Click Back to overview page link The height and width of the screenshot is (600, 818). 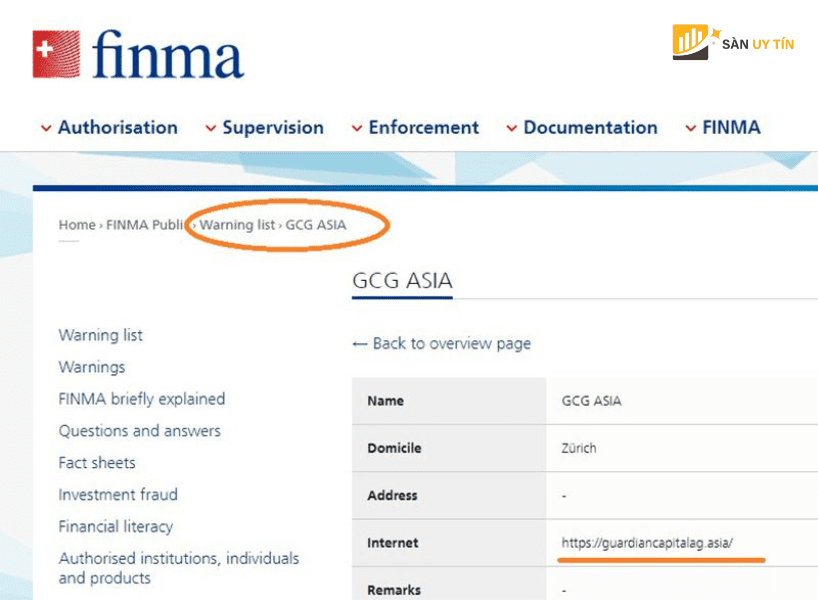[452, 343]
